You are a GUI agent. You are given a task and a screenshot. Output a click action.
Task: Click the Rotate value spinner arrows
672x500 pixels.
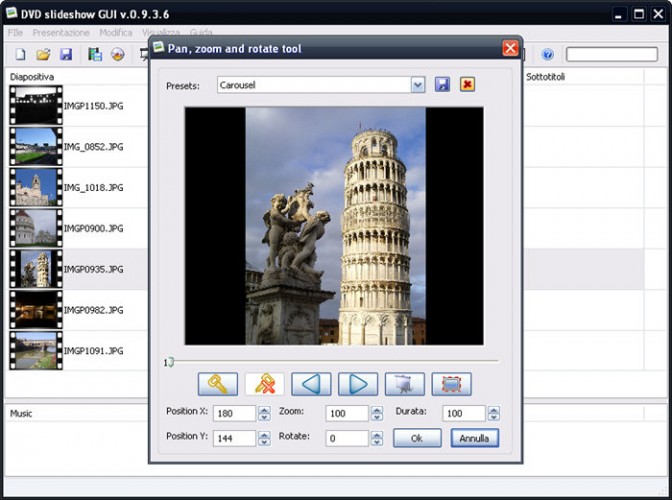[x=377, y=438]
